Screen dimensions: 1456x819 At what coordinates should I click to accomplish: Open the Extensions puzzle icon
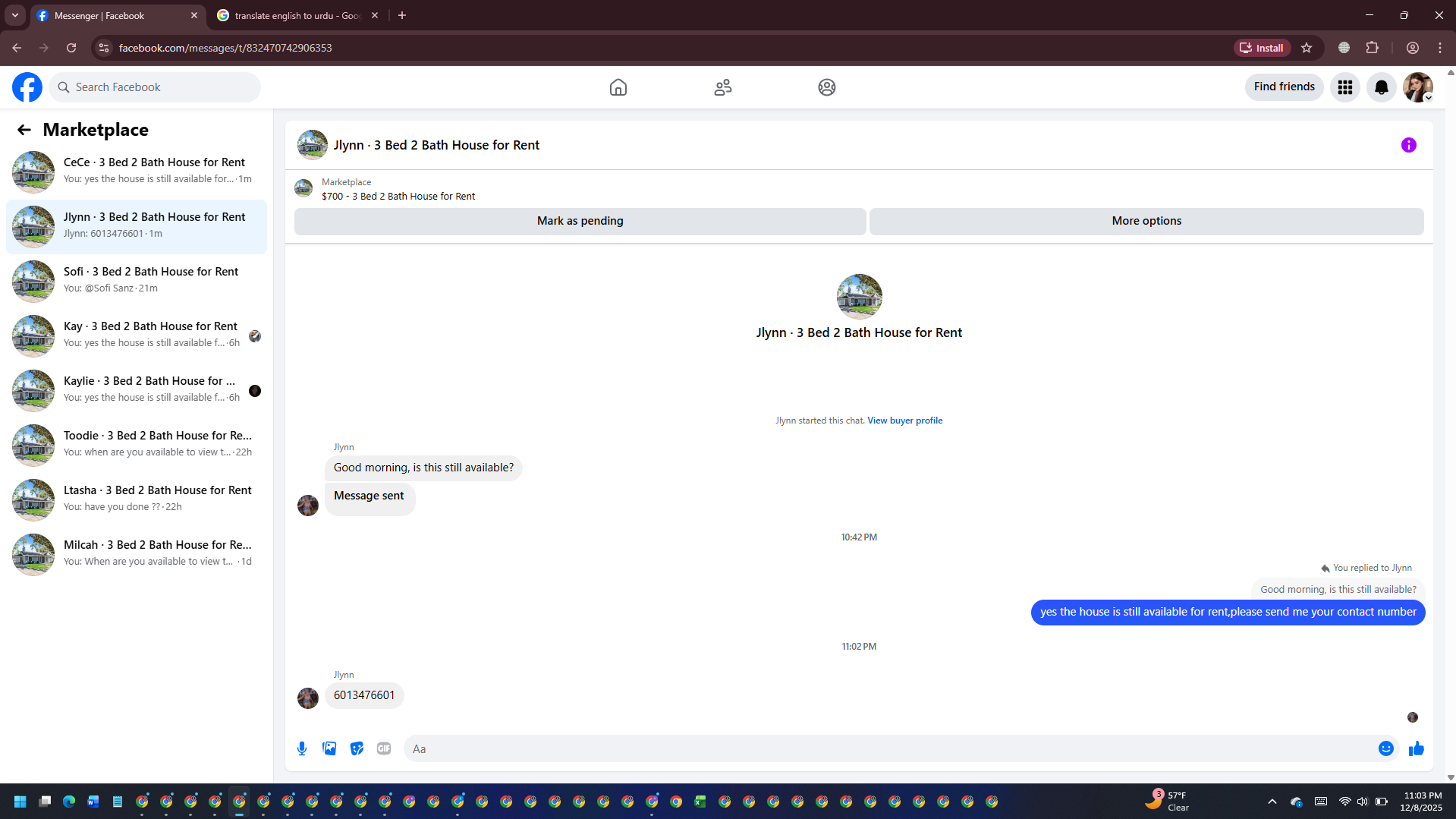pyautogui.click(x=1372, y=48)
